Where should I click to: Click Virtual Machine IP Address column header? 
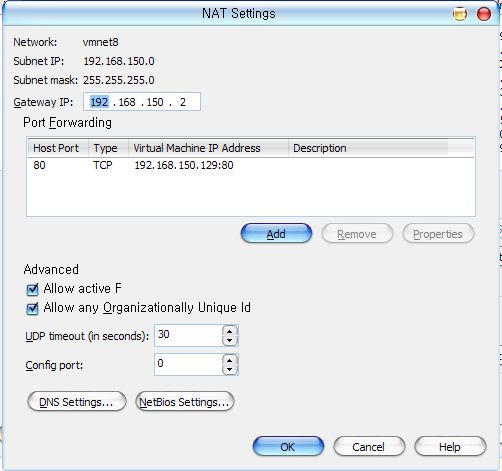(x=208, y=148)
